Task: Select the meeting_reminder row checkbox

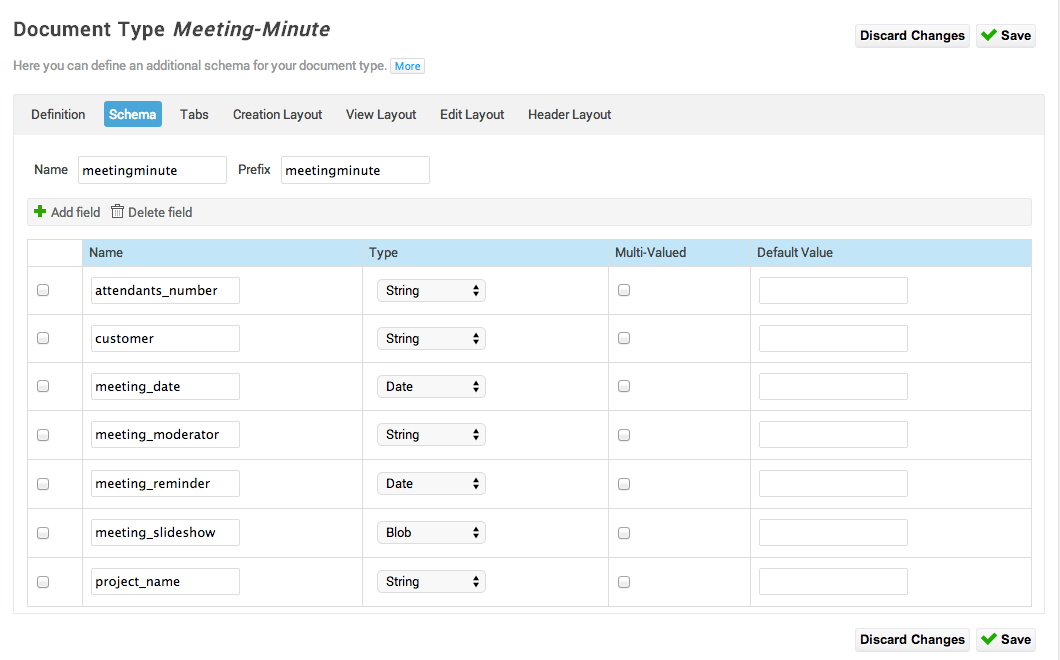Action: coord(43,484)
